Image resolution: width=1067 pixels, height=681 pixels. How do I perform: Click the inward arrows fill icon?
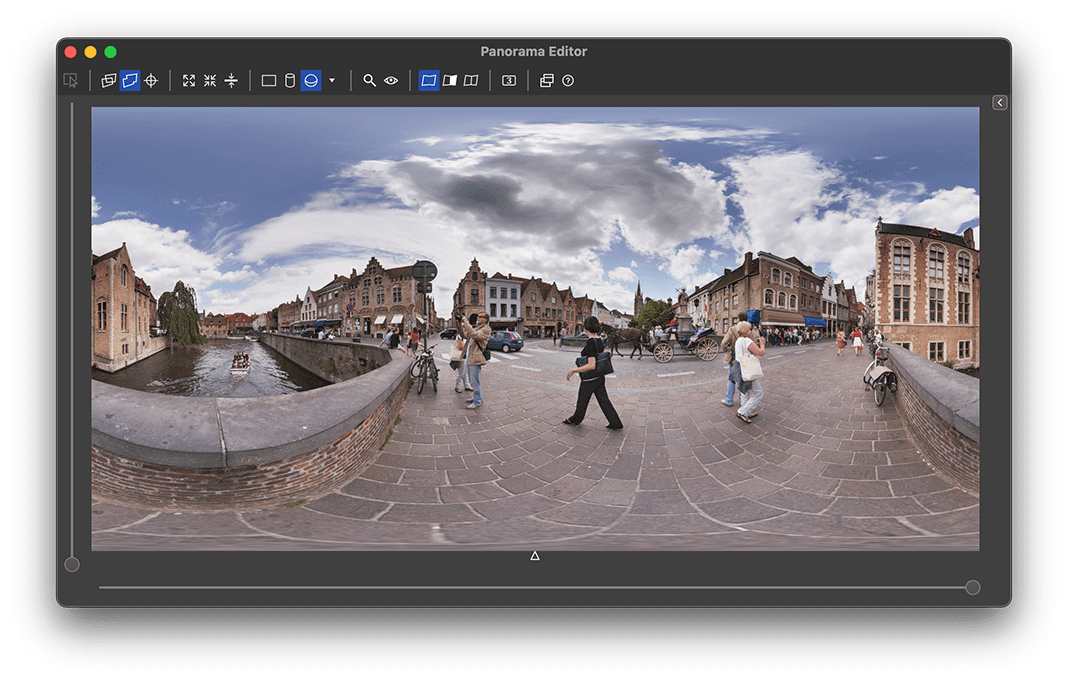point(210,81)
